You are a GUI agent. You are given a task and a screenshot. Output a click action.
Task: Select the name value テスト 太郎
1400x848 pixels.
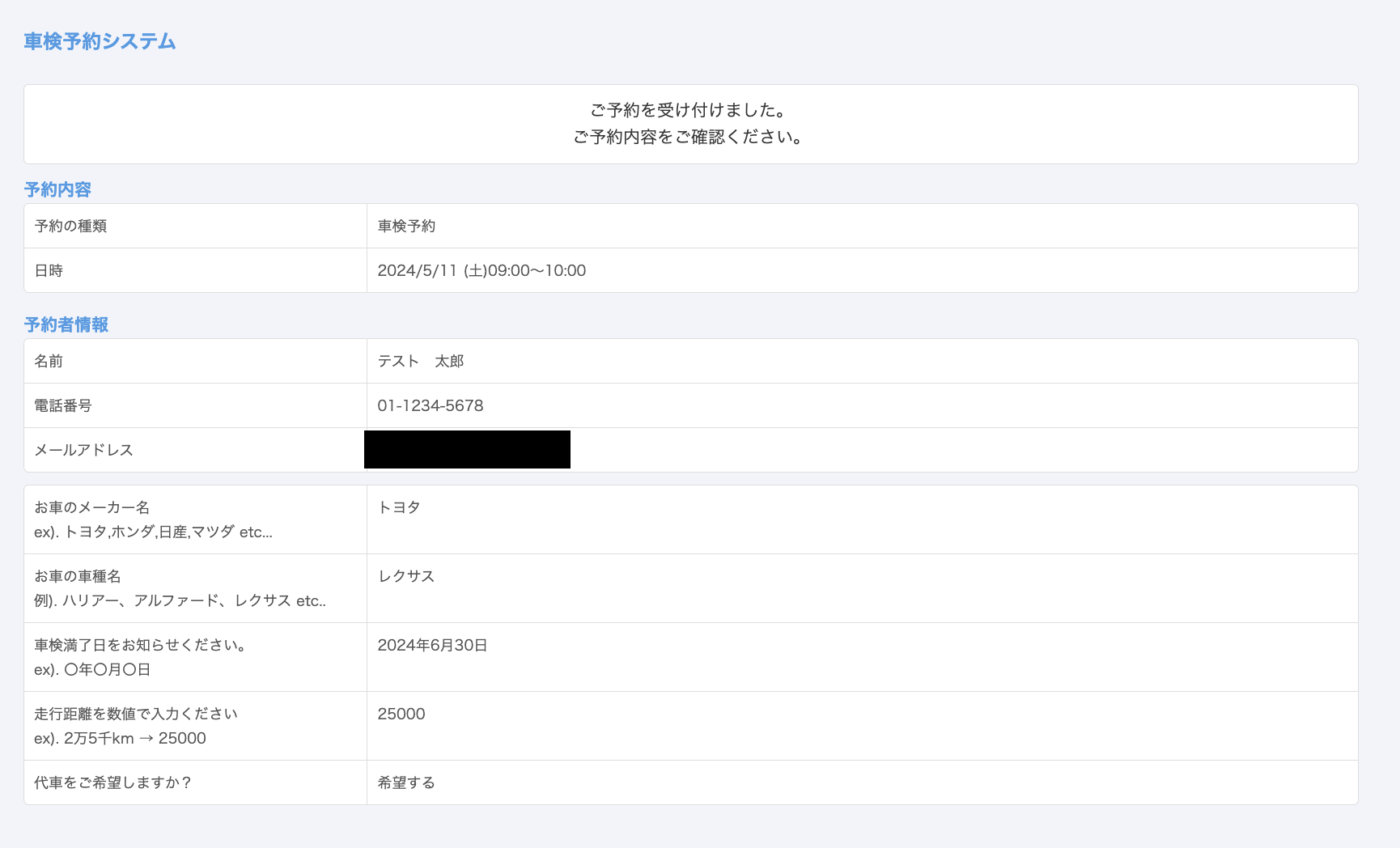click(421, 361)
